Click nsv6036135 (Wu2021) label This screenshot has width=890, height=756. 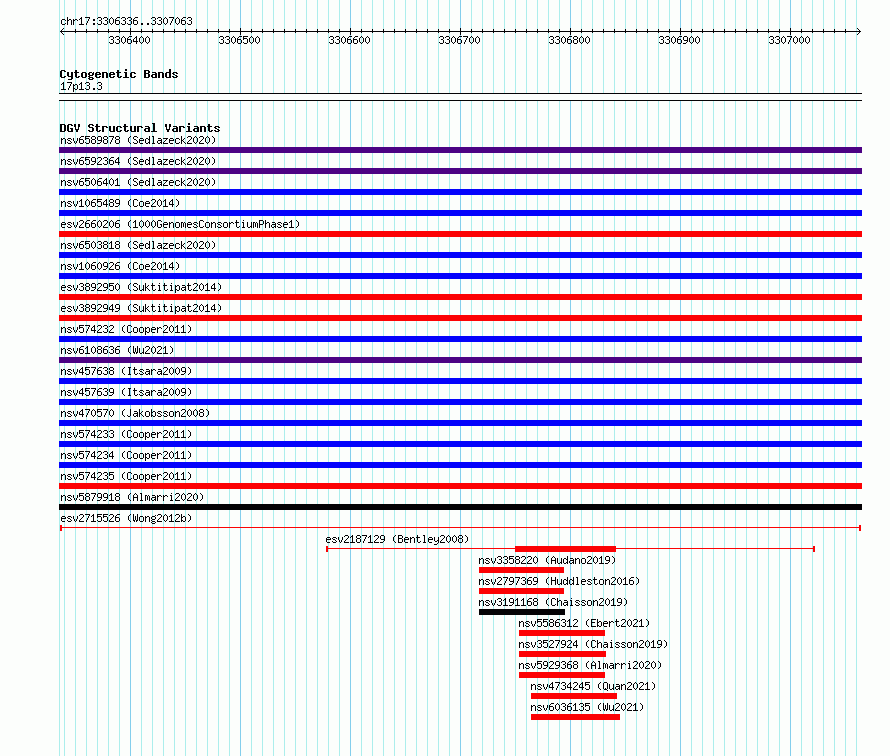click(587, 707)
